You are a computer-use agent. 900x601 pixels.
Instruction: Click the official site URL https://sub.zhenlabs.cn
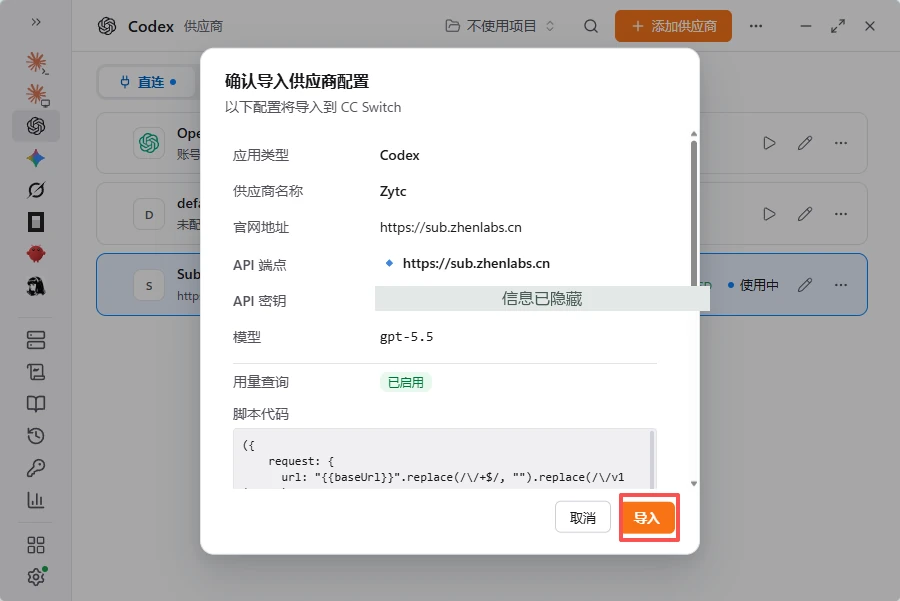tap(451, 227)
